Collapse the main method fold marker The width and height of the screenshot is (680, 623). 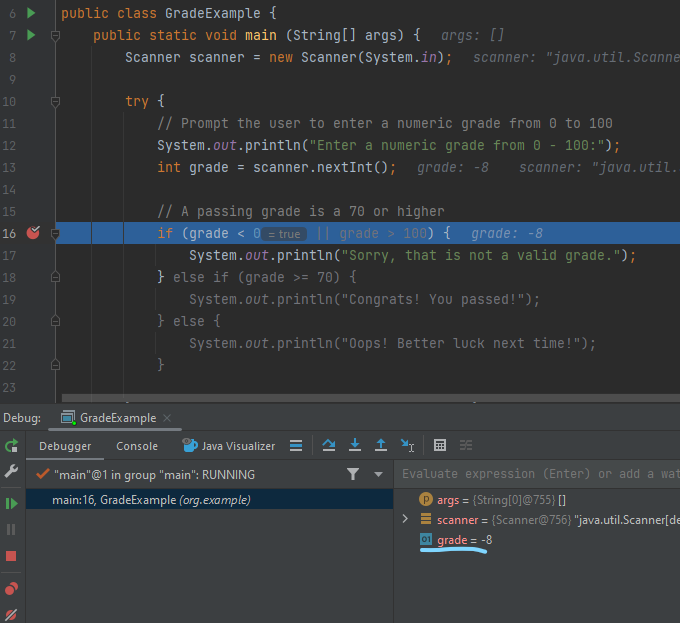point(55,36)
